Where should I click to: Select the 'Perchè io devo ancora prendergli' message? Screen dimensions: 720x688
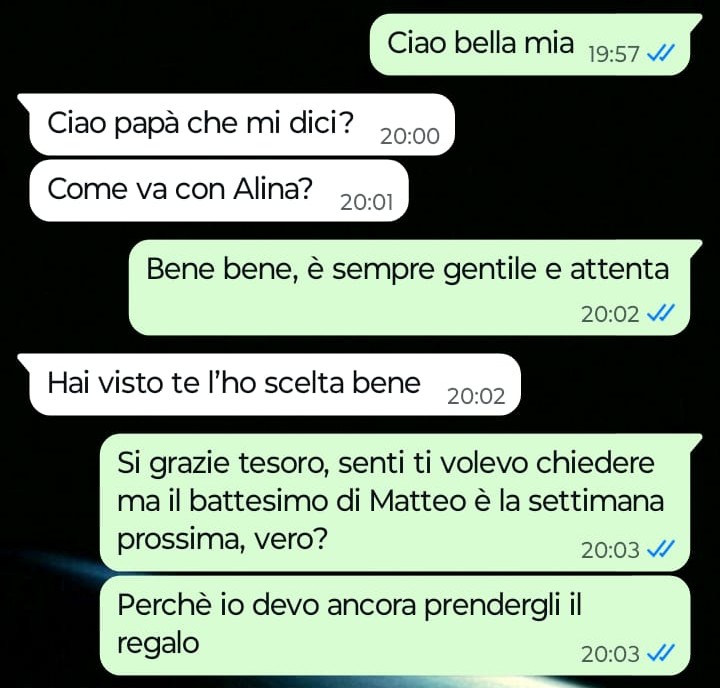tap(395, 626)
